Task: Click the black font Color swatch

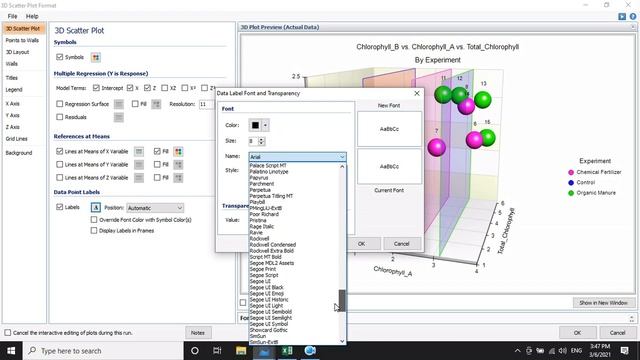Action: click(x=255, y=125)
